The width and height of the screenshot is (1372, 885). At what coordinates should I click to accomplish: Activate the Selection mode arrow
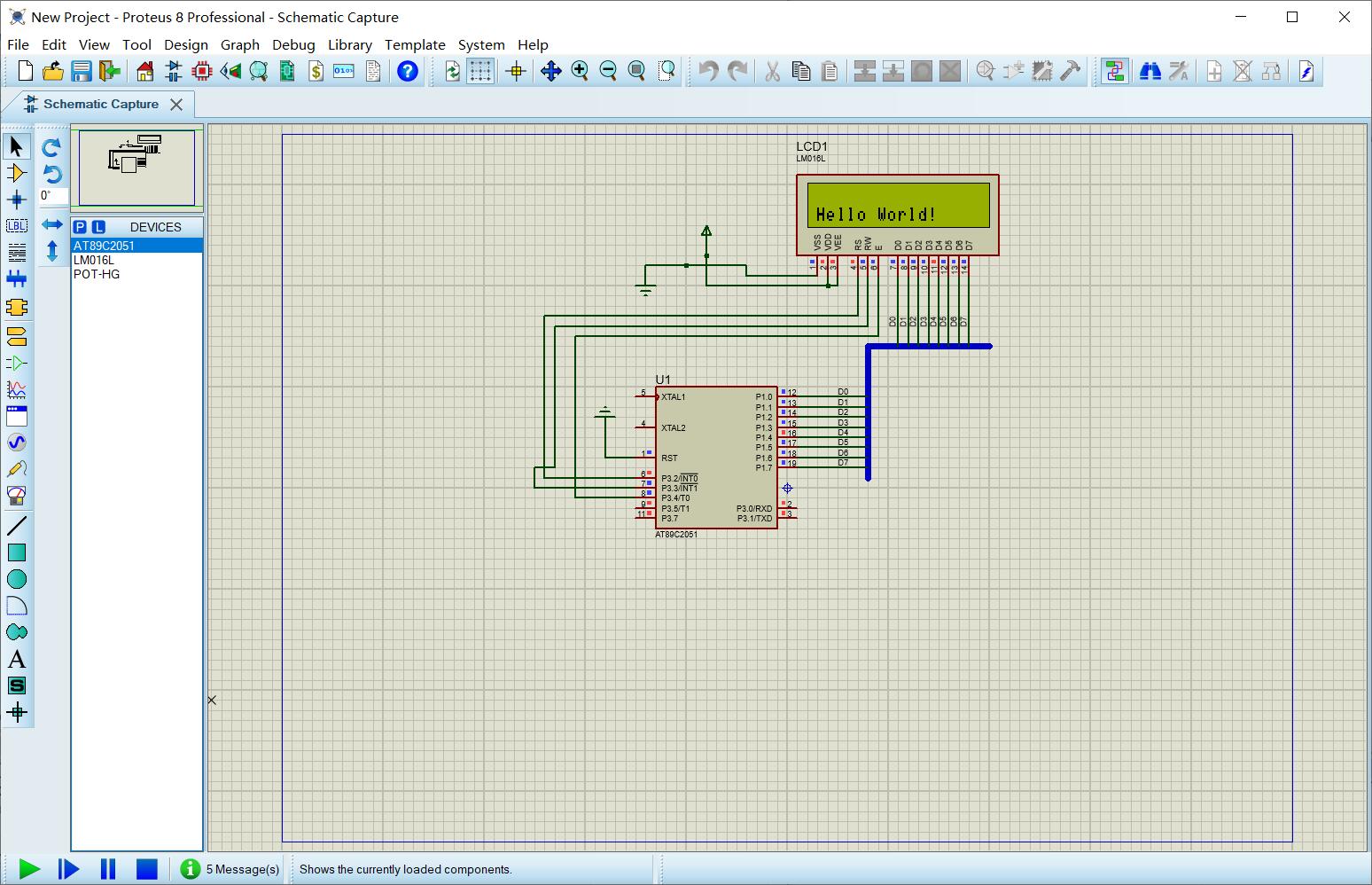tap(17, 146)
